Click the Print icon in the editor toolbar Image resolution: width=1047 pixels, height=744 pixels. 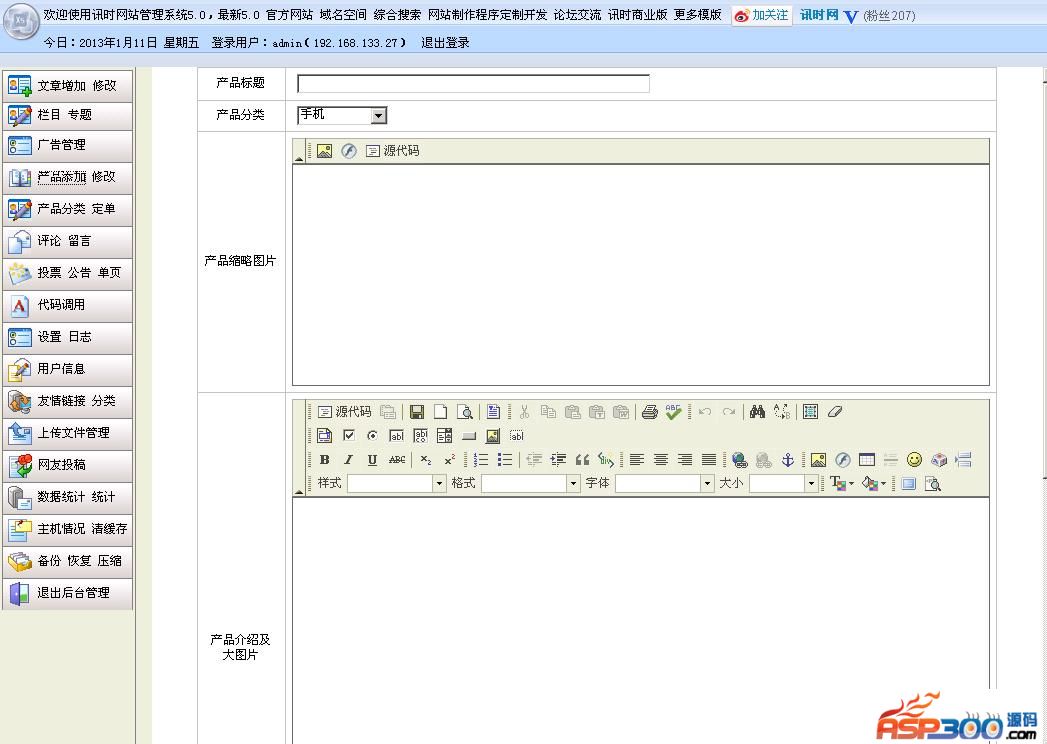coord(649,412)
